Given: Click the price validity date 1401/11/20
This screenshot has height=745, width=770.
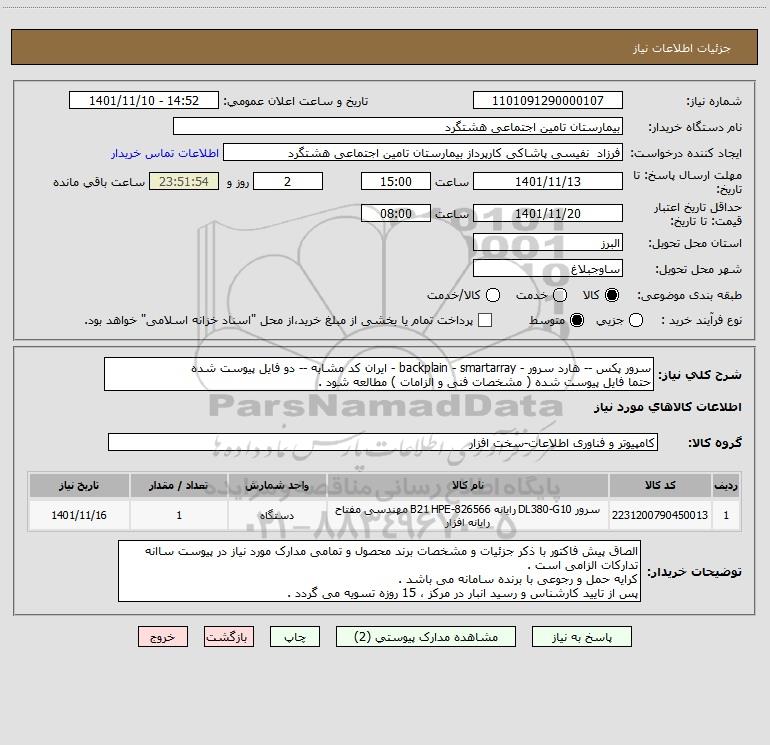Looking at the screenshot, I should pyautogui.click(x=548, y=213).
